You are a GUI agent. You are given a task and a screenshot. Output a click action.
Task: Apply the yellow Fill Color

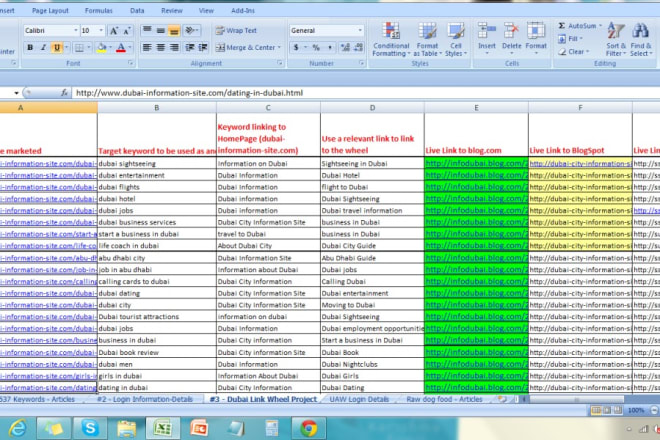point(101,48)
